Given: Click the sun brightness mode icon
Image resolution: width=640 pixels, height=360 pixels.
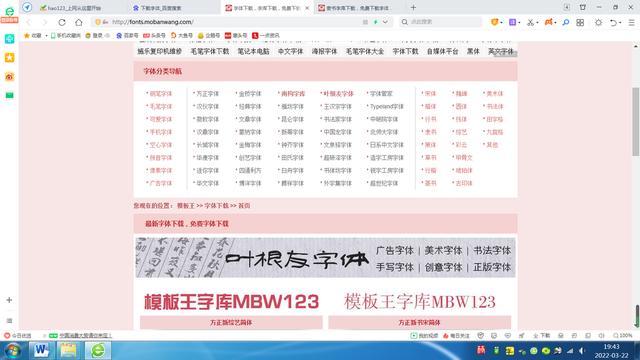Looking at the screenshot, I should 598,22.
